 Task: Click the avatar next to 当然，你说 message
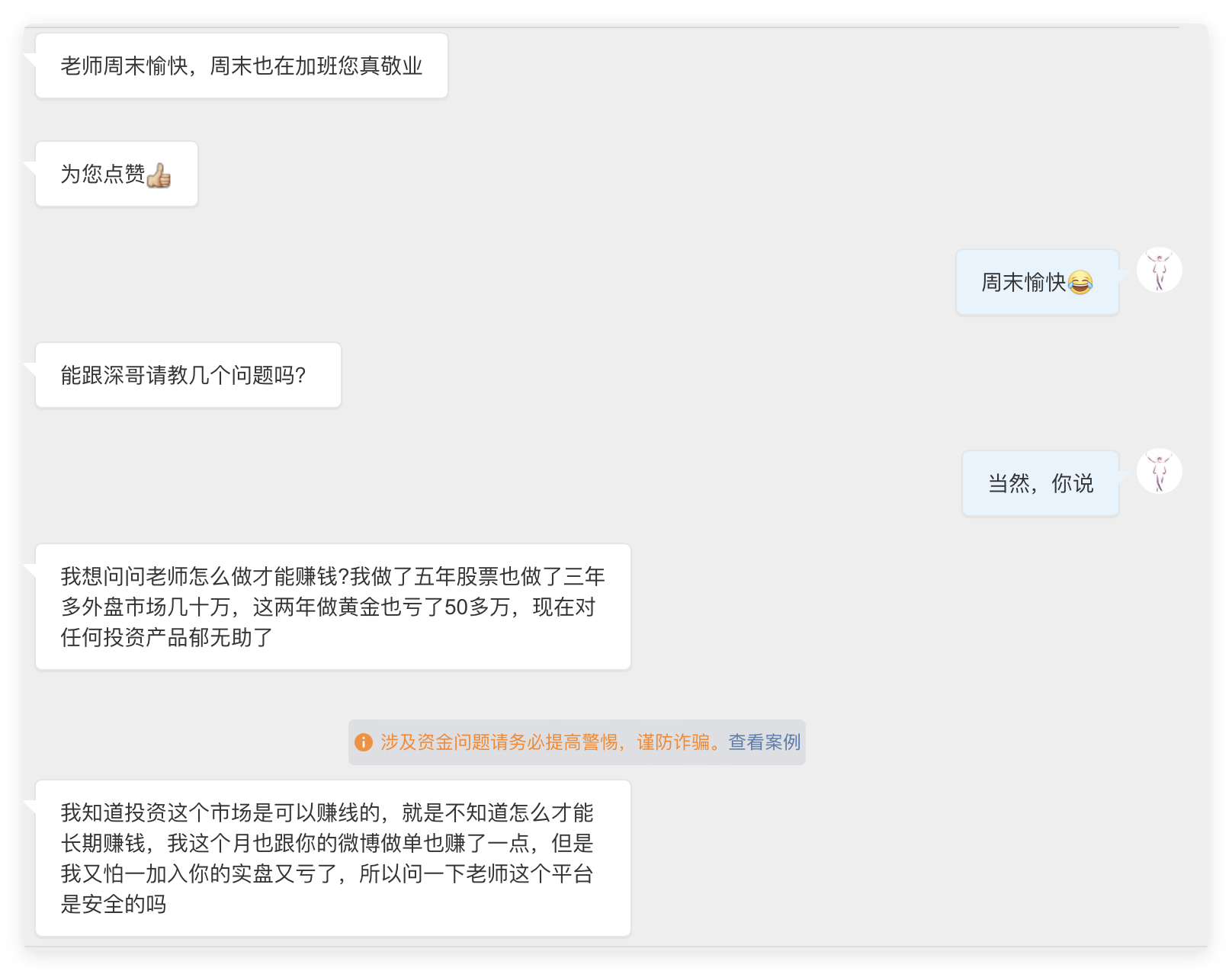point(1160,472)
